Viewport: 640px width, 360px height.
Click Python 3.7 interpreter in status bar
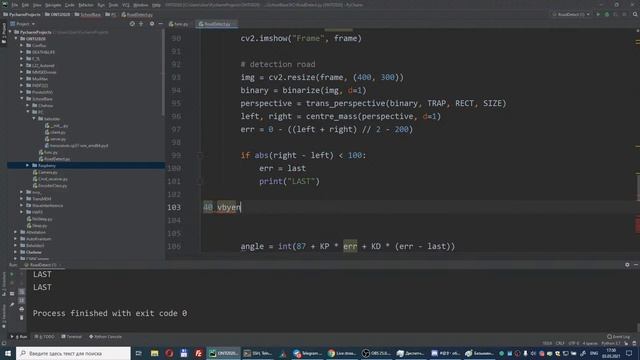point(611,344)
